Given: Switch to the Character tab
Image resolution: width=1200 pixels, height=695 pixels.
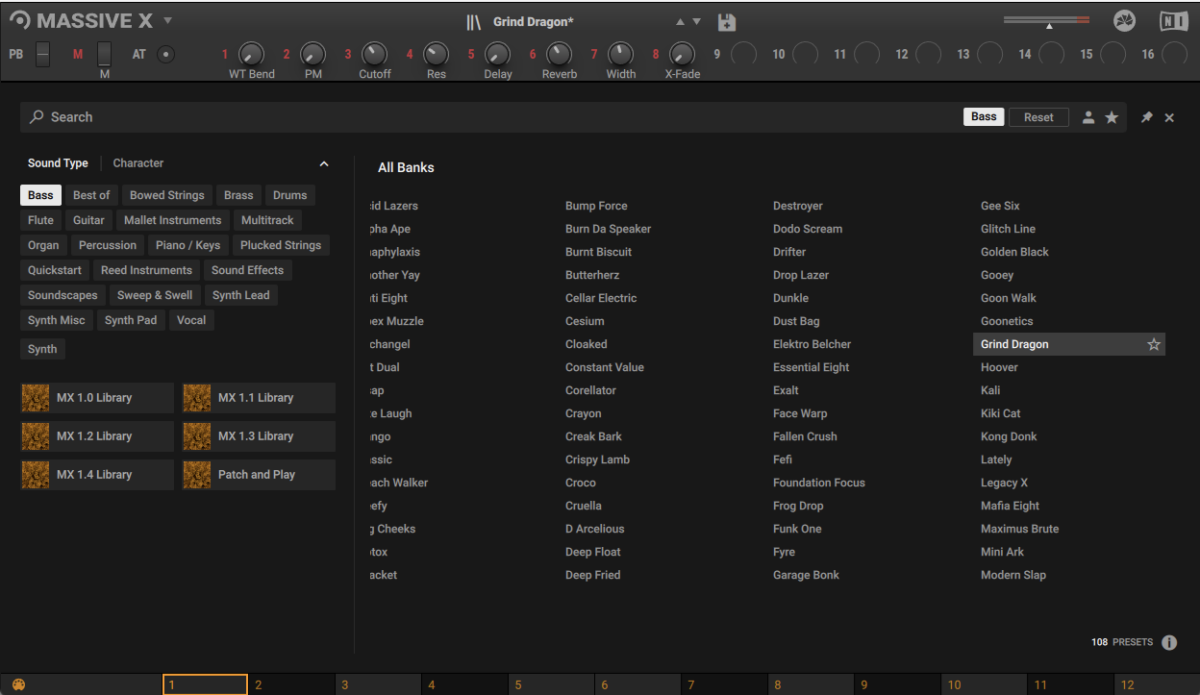Looking at the screenshot, I should pos(138,163).
